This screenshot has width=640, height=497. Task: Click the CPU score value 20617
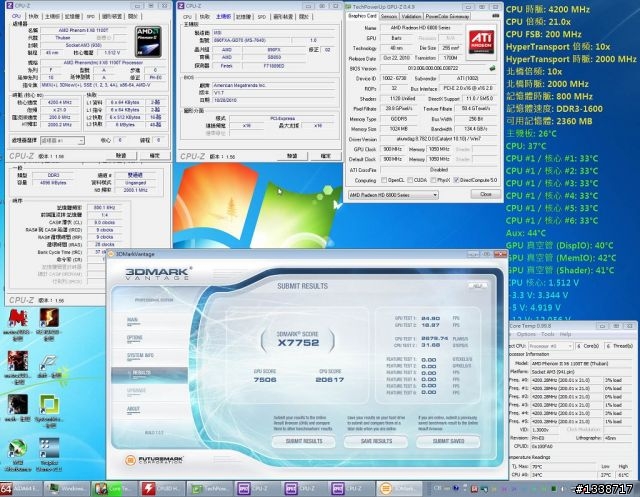[x=330, y=379]
